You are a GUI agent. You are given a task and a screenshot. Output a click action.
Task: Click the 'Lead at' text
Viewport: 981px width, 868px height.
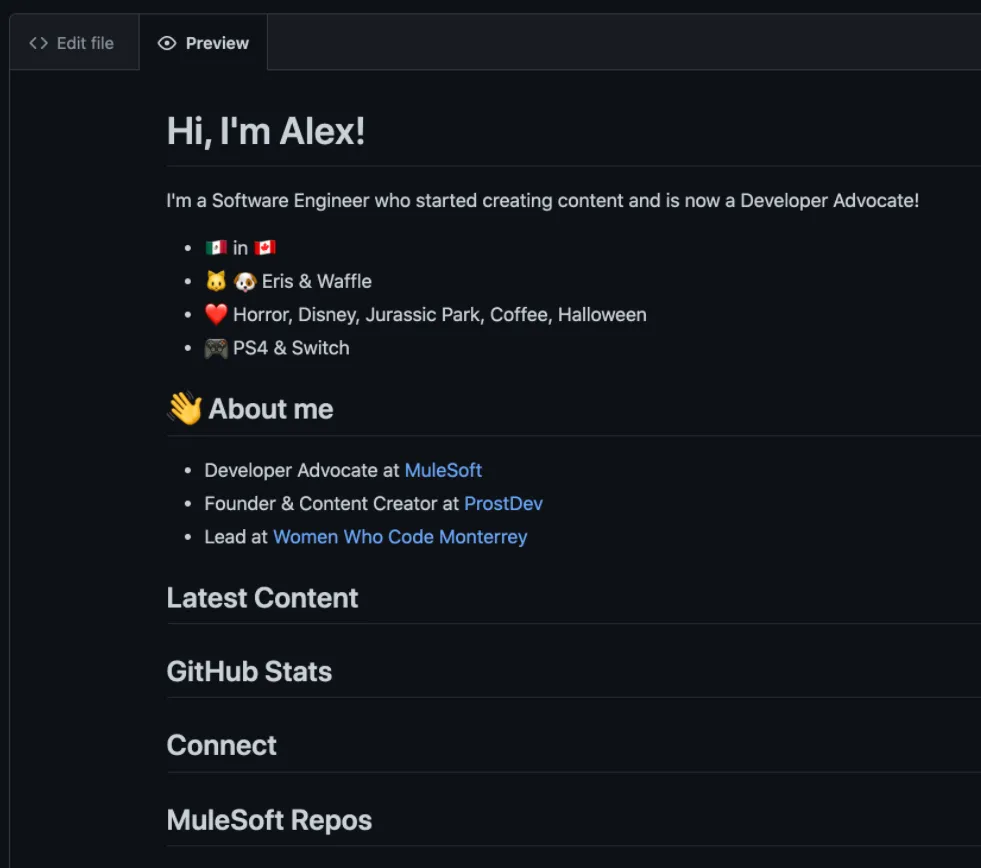(236, 536)
